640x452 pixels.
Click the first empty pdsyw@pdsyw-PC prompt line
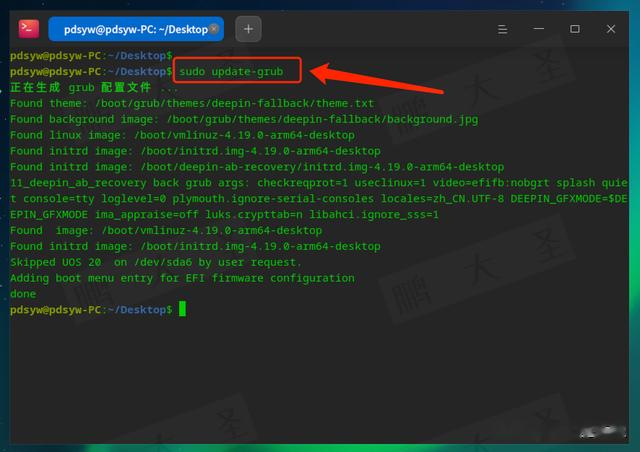pyautogui.click(x=91, y=56)
